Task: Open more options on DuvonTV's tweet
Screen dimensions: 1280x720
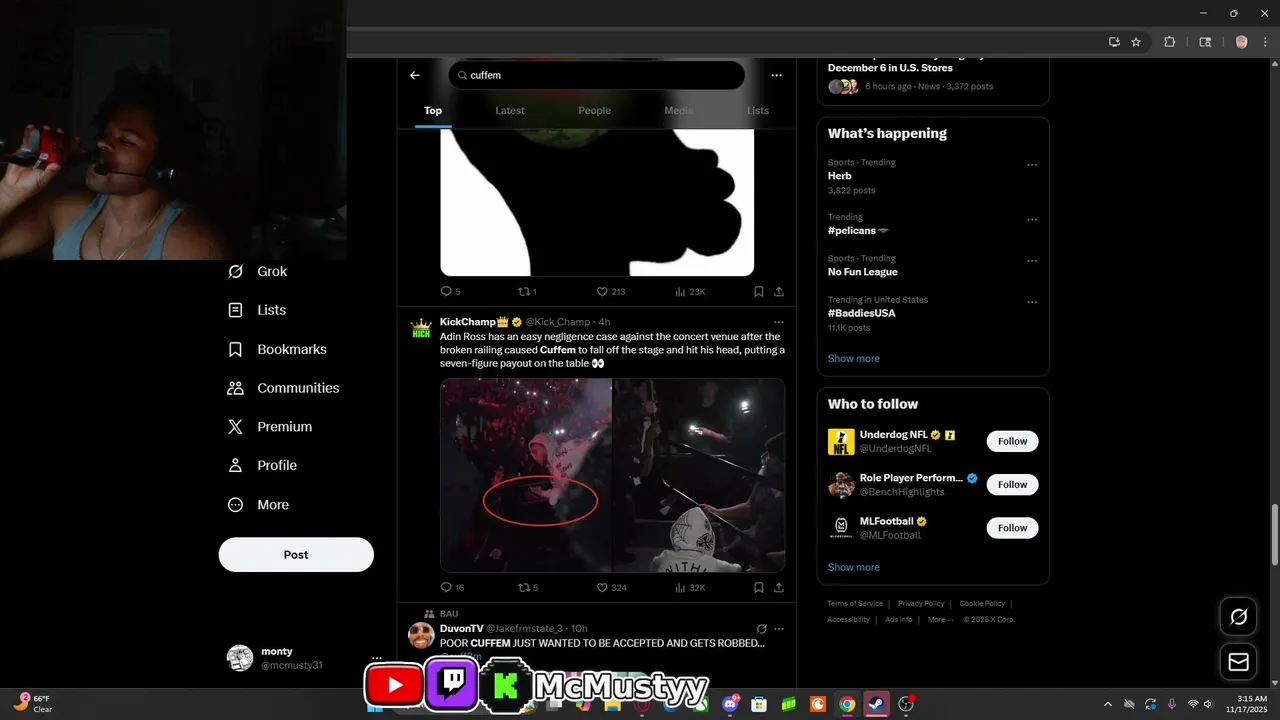Action: pos(779,629)
